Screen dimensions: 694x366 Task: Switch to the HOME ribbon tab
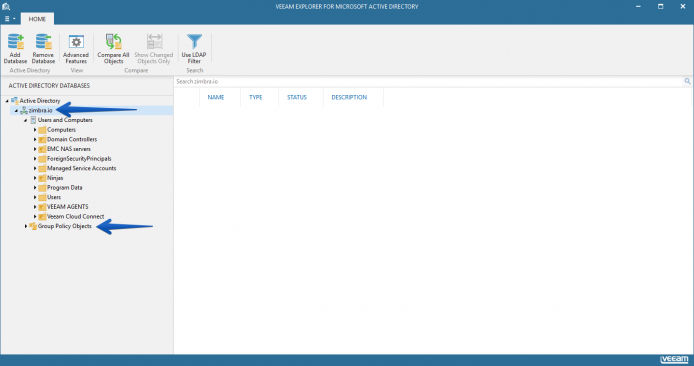coord(37,19)
